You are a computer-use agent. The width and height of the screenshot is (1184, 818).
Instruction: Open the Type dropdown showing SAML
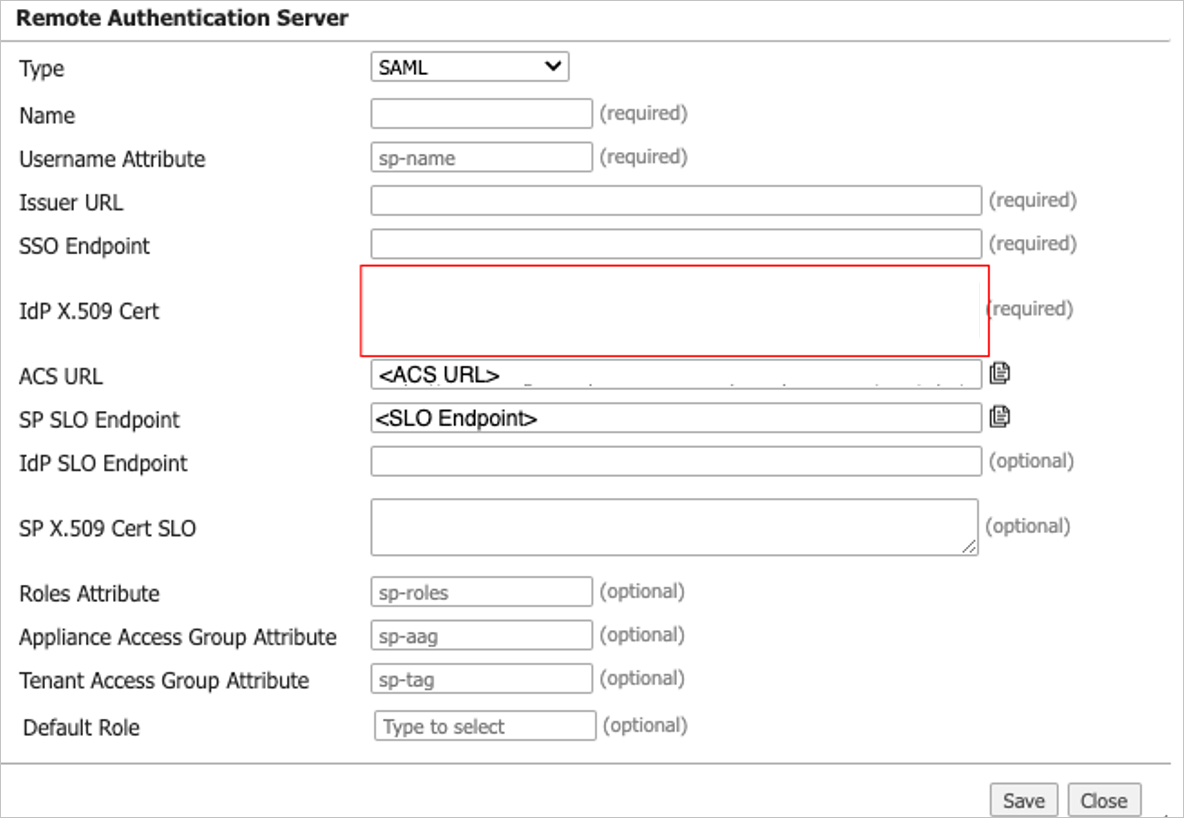coord(470,66)
